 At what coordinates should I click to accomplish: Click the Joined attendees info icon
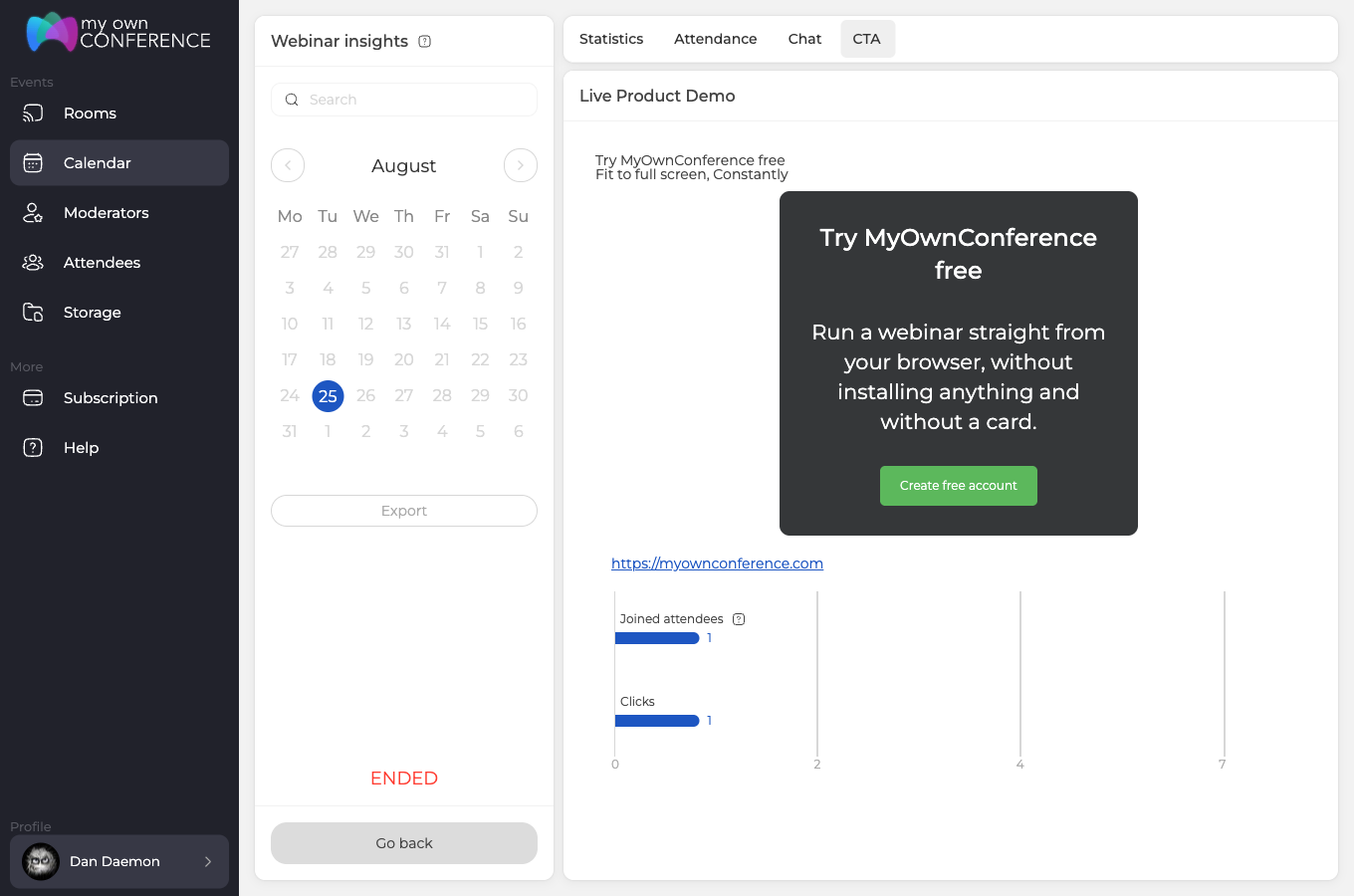point(739,619)
